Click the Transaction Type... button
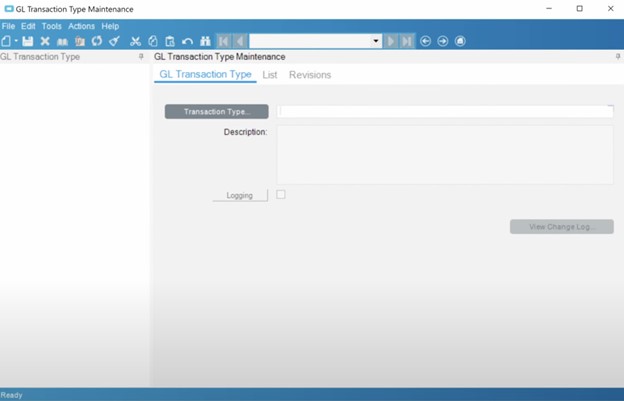Screen dimensions: 624x401 click(x=216, y=112)
